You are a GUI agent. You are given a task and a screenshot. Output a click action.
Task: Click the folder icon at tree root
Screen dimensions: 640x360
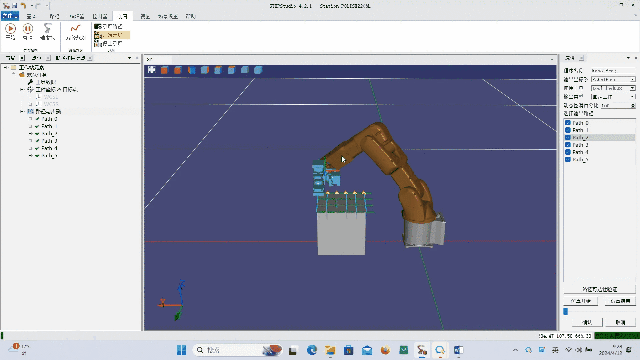13,67
